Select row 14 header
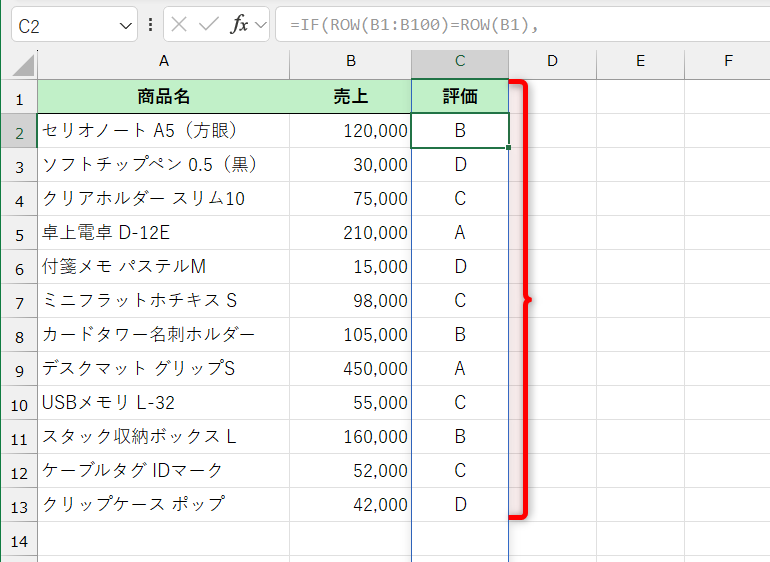 19,539
